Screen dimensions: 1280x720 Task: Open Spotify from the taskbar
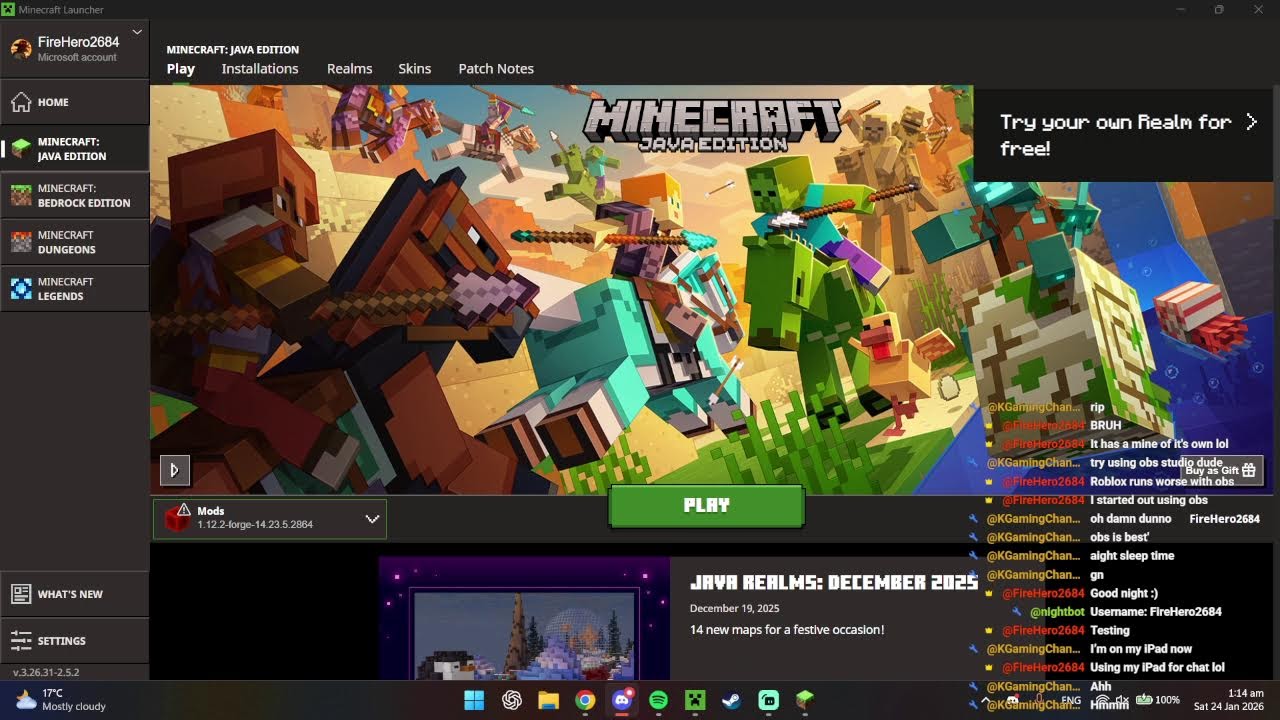click(658, 700)
